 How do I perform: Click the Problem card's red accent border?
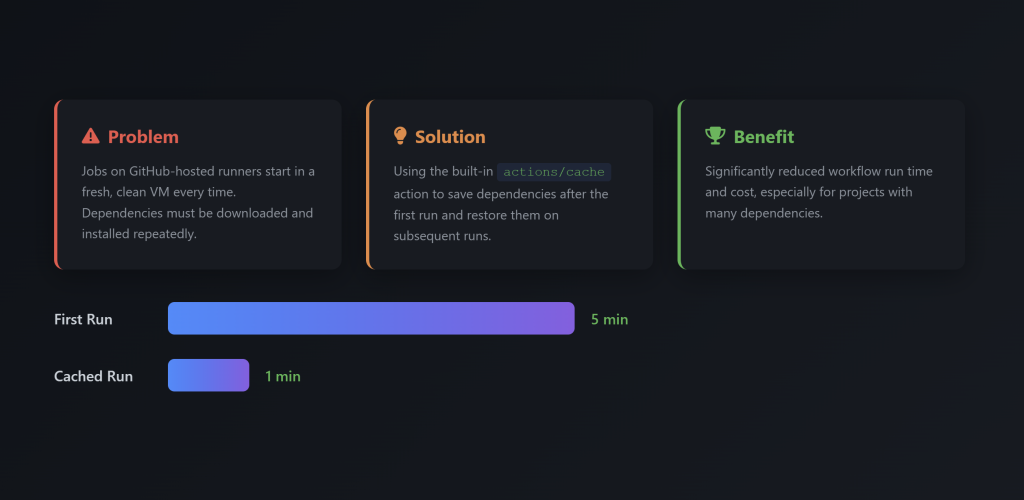pos(56,184)
